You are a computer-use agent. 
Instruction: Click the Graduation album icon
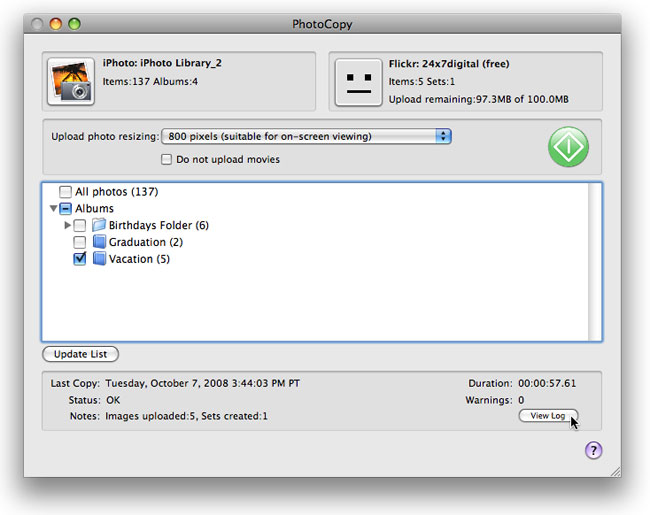[x=99, y=242]
